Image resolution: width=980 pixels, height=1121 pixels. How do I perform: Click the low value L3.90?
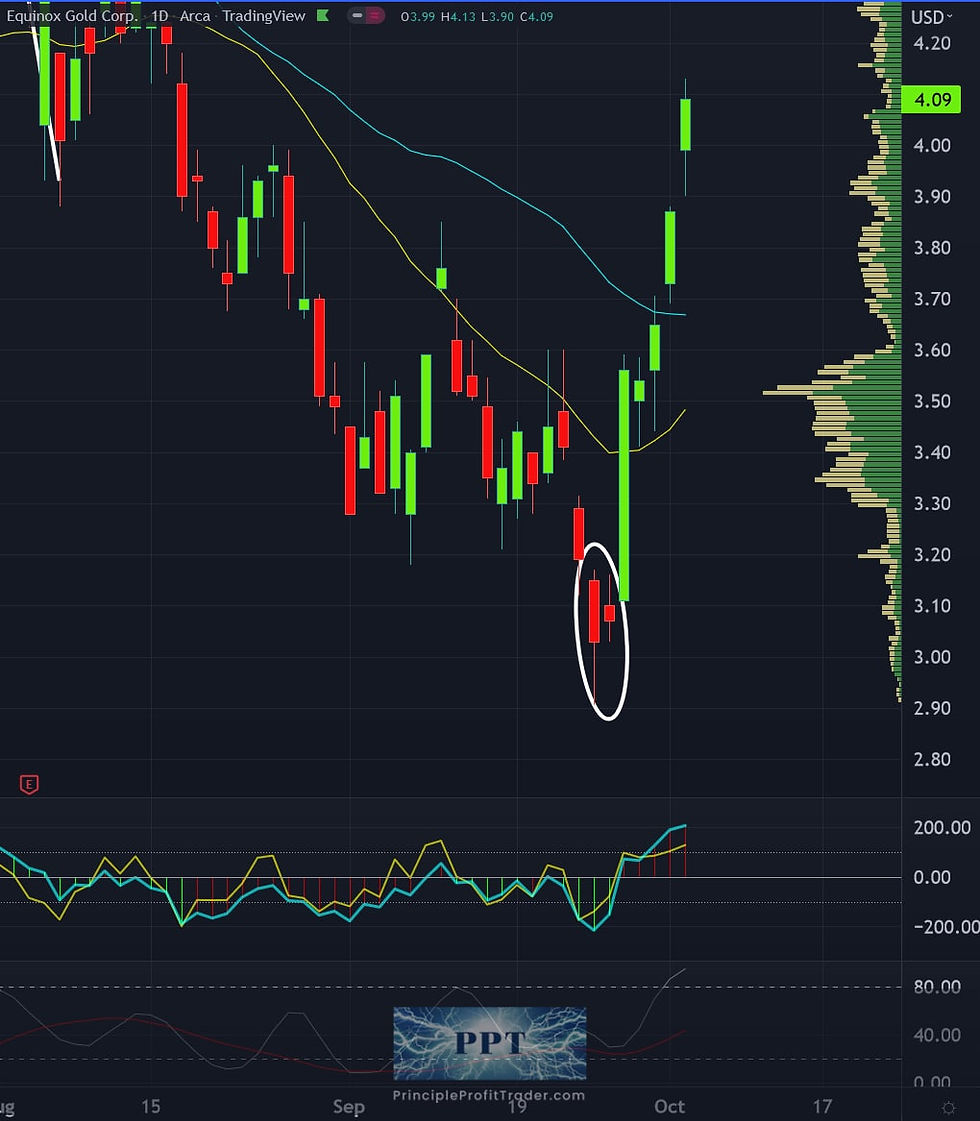[x=497, y=16]
